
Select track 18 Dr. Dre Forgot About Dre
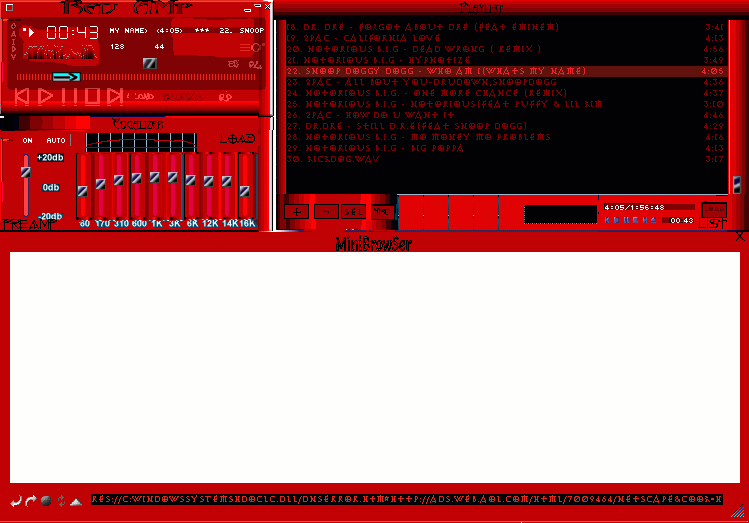coord(505,27)
